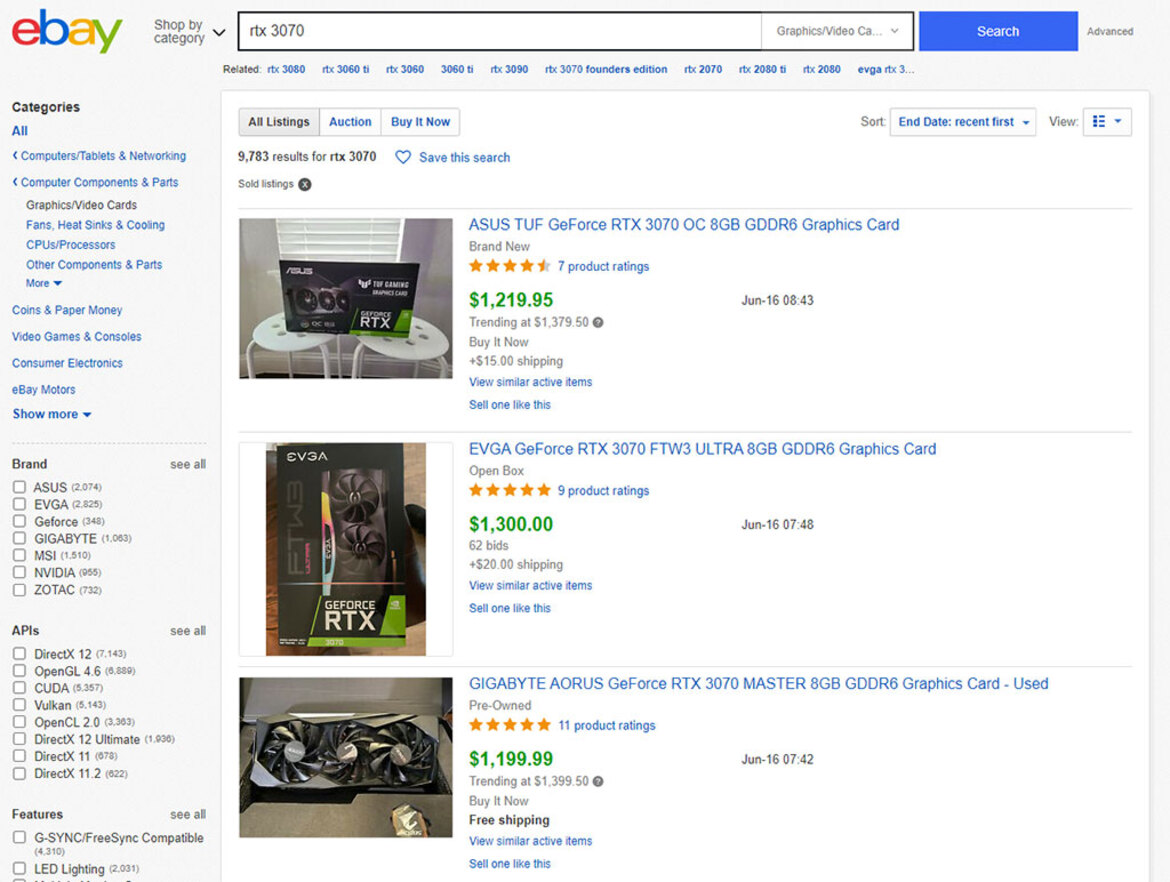Select the All Listings tab
Image resolution: width=1170 pixels, height=882 pixels.
click(x=279, y=122)
